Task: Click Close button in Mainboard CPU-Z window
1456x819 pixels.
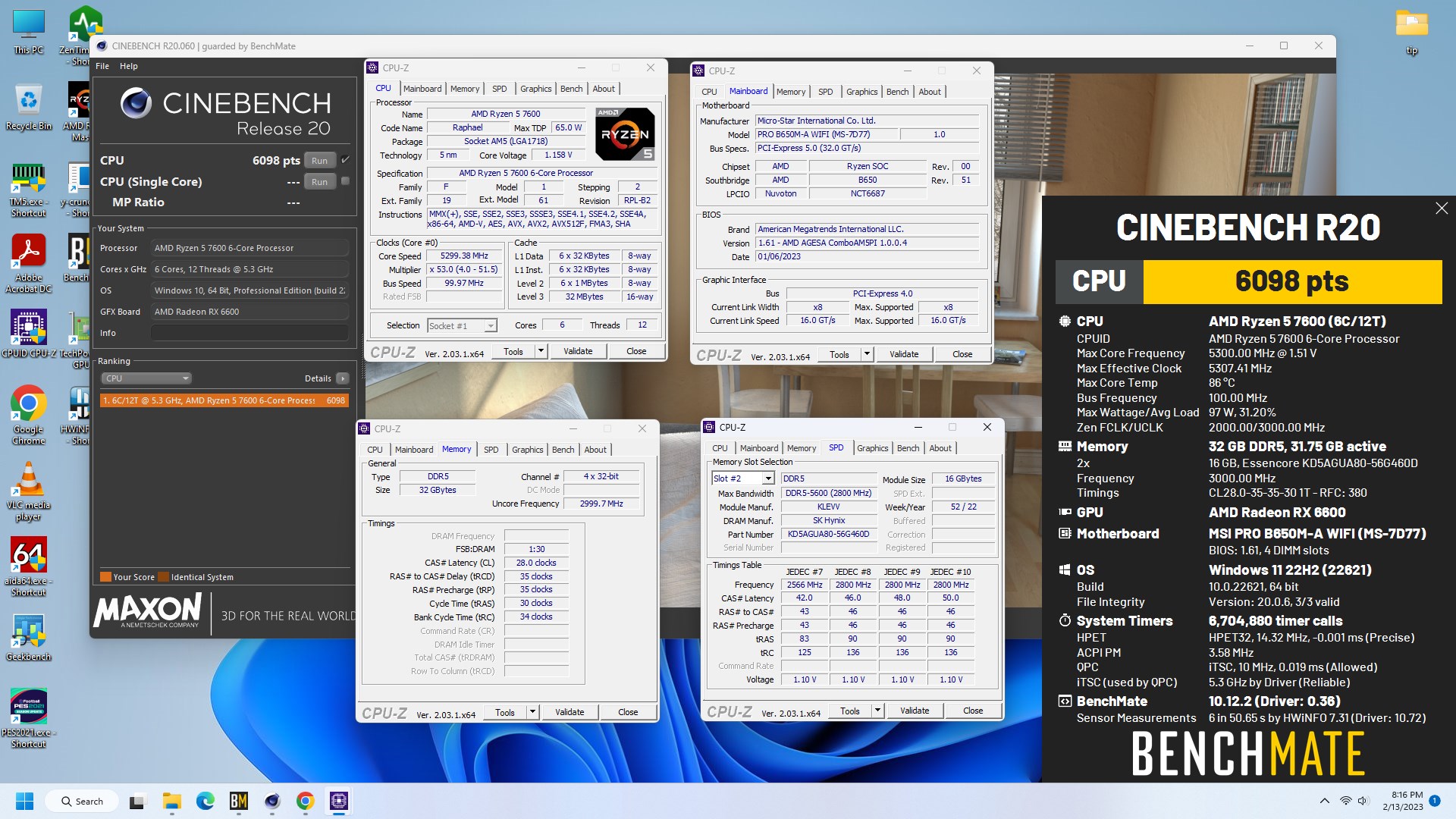Action: pos(962,354)
